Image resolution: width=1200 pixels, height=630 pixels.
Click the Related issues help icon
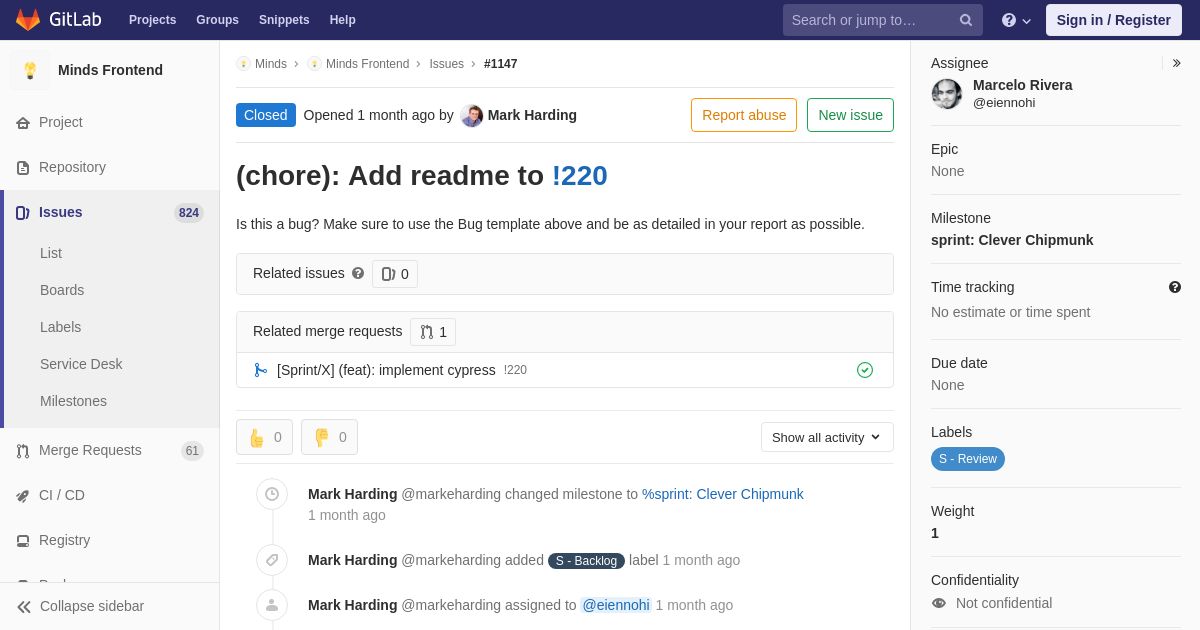click(358, 273)
